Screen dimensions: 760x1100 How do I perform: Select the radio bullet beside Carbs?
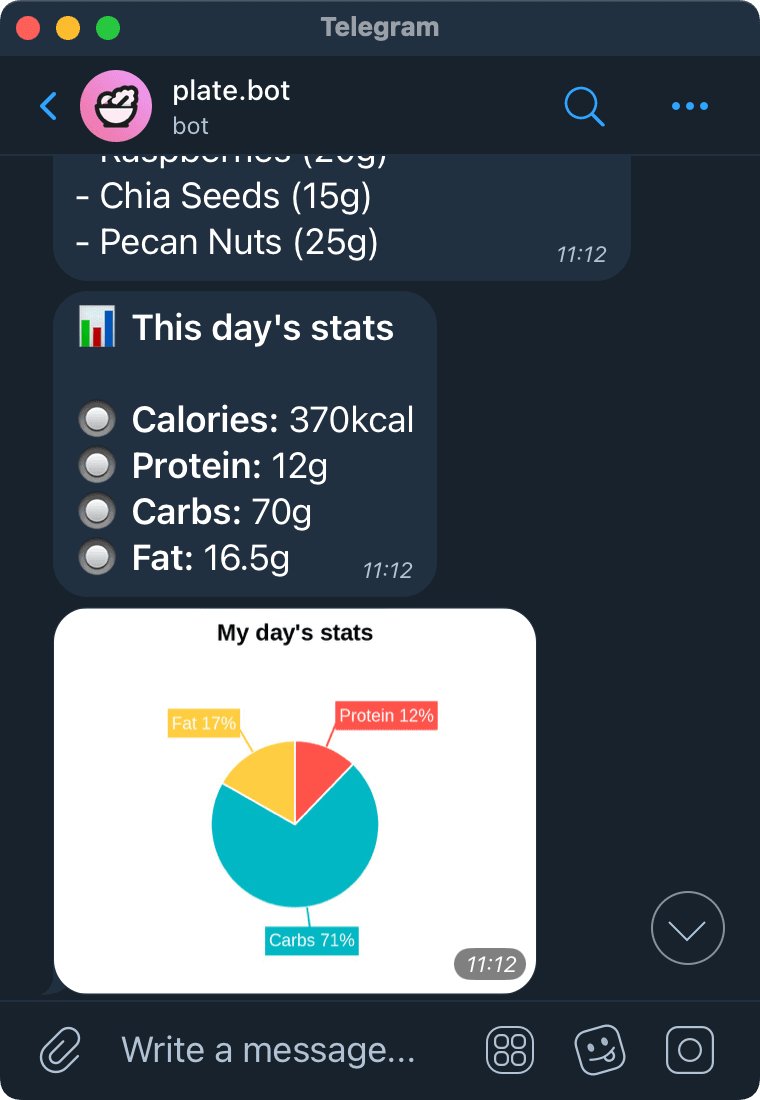[97, 511]
